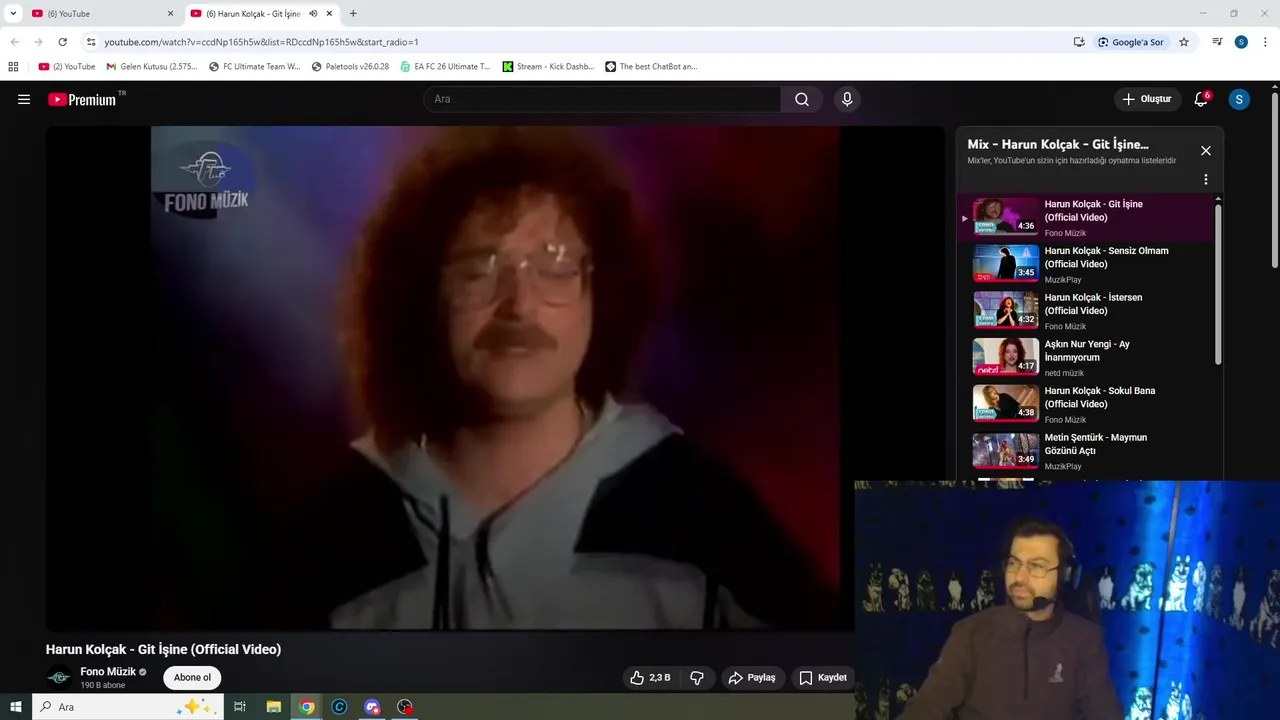Like the video with the thumbs up
This screenshot has height=720, width=1280.
pyautogui.click(x=650, y=678)
